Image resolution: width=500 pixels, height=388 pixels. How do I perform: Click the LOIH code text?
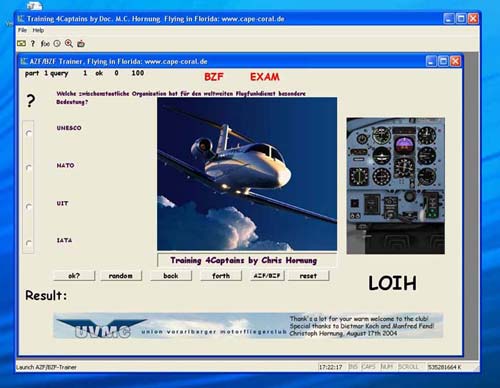[392, 283]
